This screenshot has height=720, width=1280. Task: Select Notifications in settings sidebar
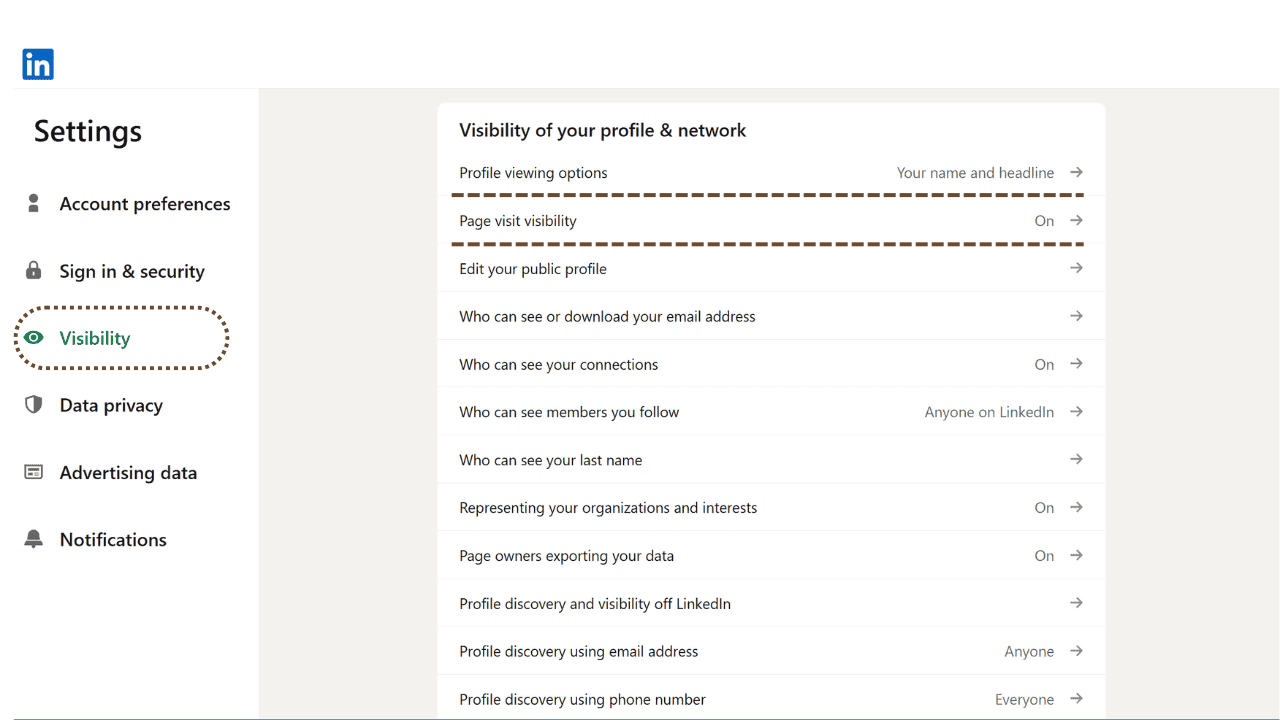click(113, 539)
